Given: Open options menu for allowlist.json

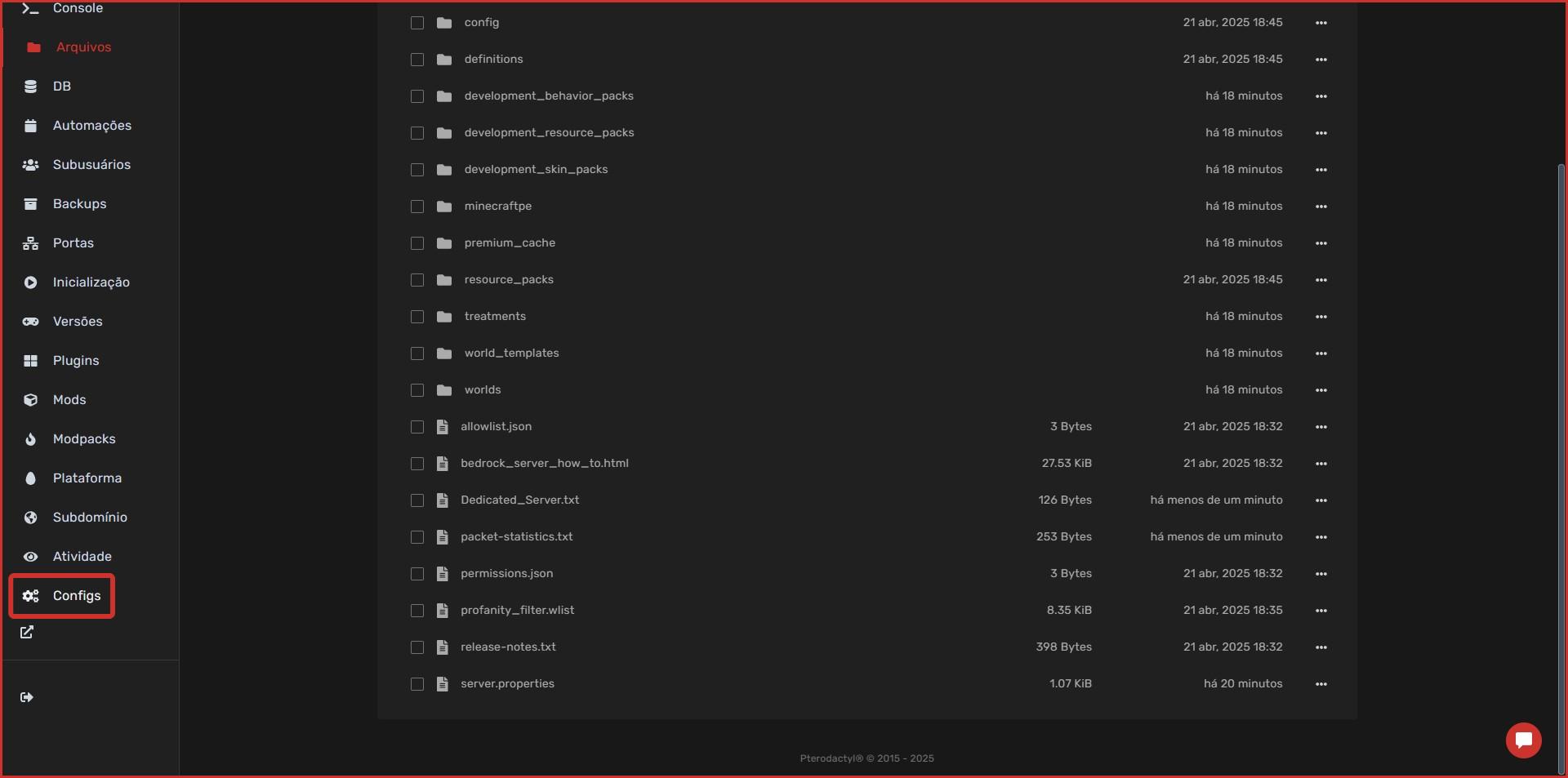Looking at the screenshot, I should [x=1321, y=427].
